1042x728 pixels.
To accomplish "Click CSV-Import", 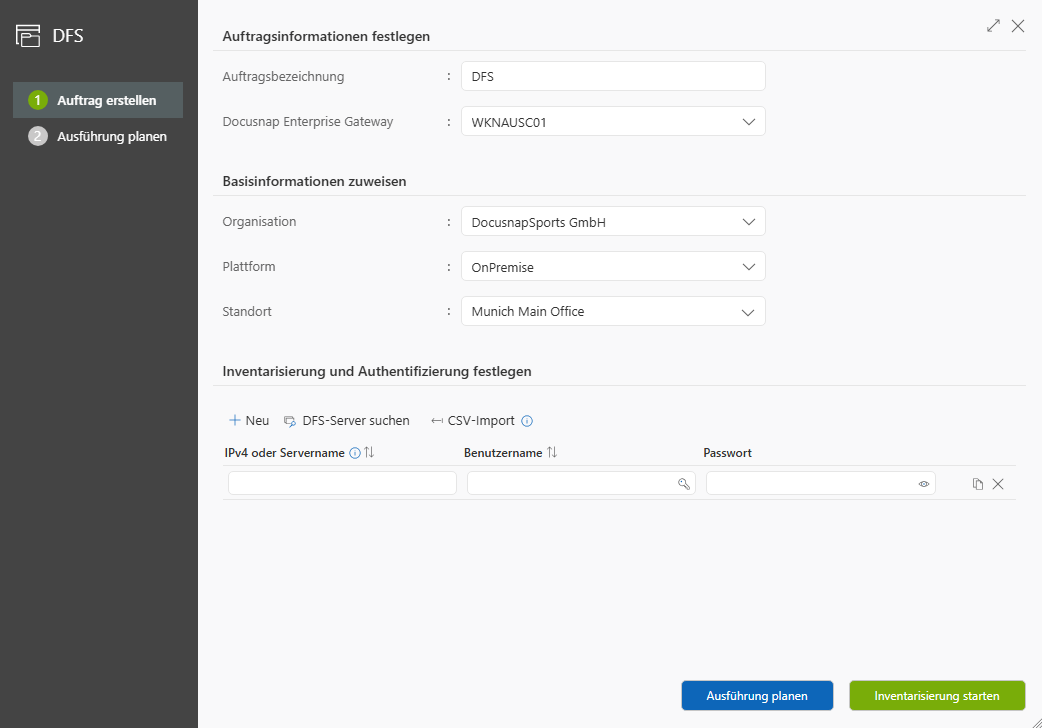I will point(473,421).
